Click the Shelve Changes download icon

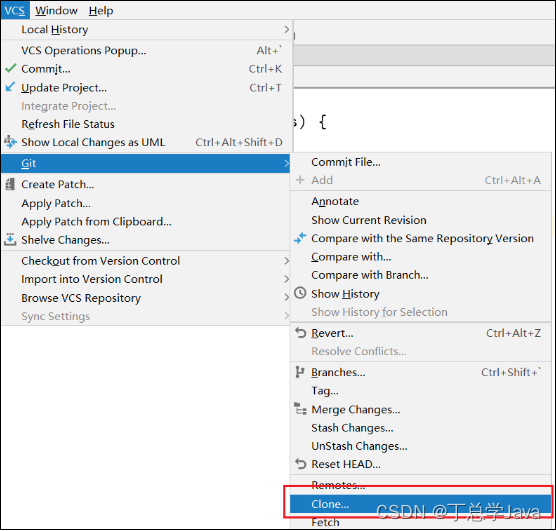pyautogui.click(x=10, y=239)
